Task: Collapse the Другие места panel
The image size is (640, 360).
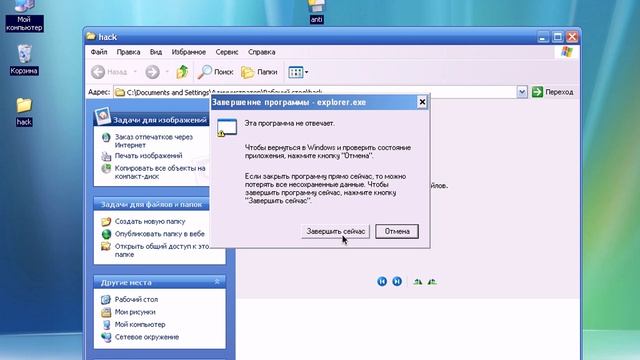Action: [160, 282]
